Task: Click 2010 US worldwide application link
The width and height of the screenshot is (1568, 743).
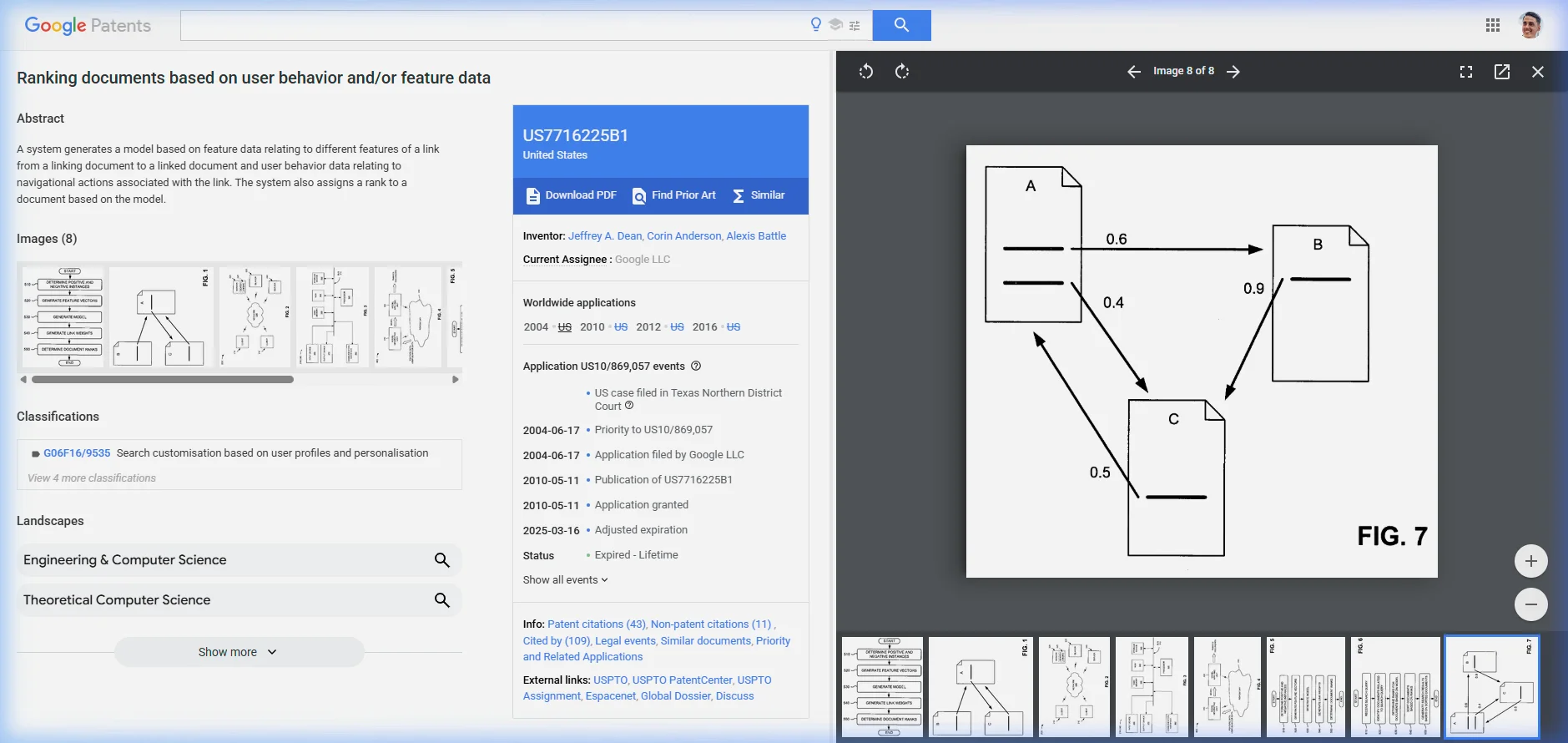Action: [x=621, y=327]
